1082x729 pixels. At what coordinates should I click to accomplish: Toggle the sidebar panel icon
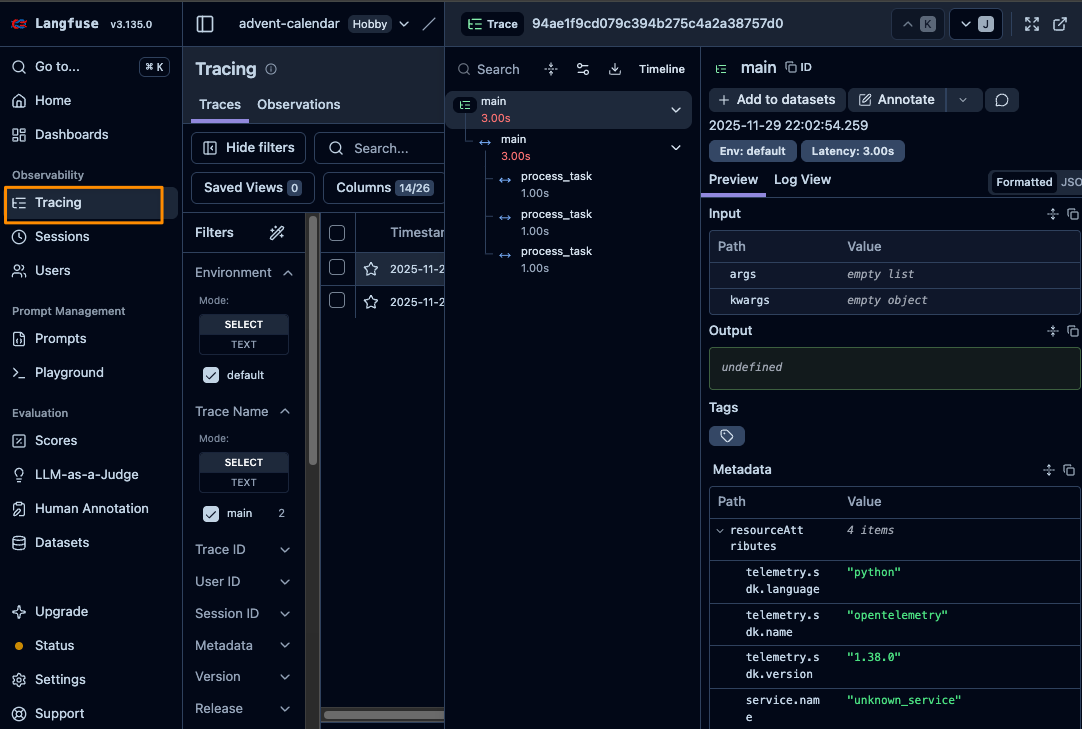click(205, 24)
